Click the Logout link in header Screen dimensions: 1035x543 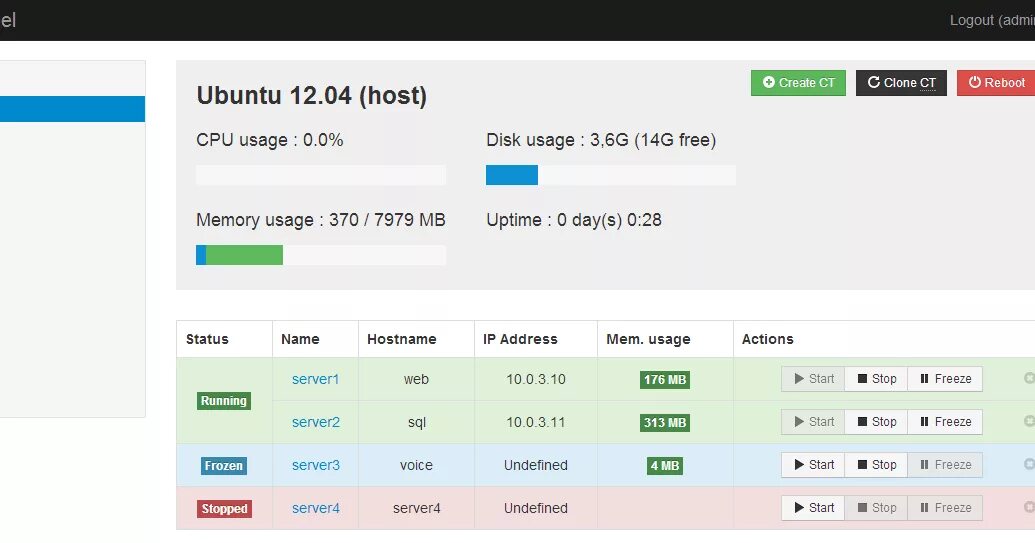(990, 20)
